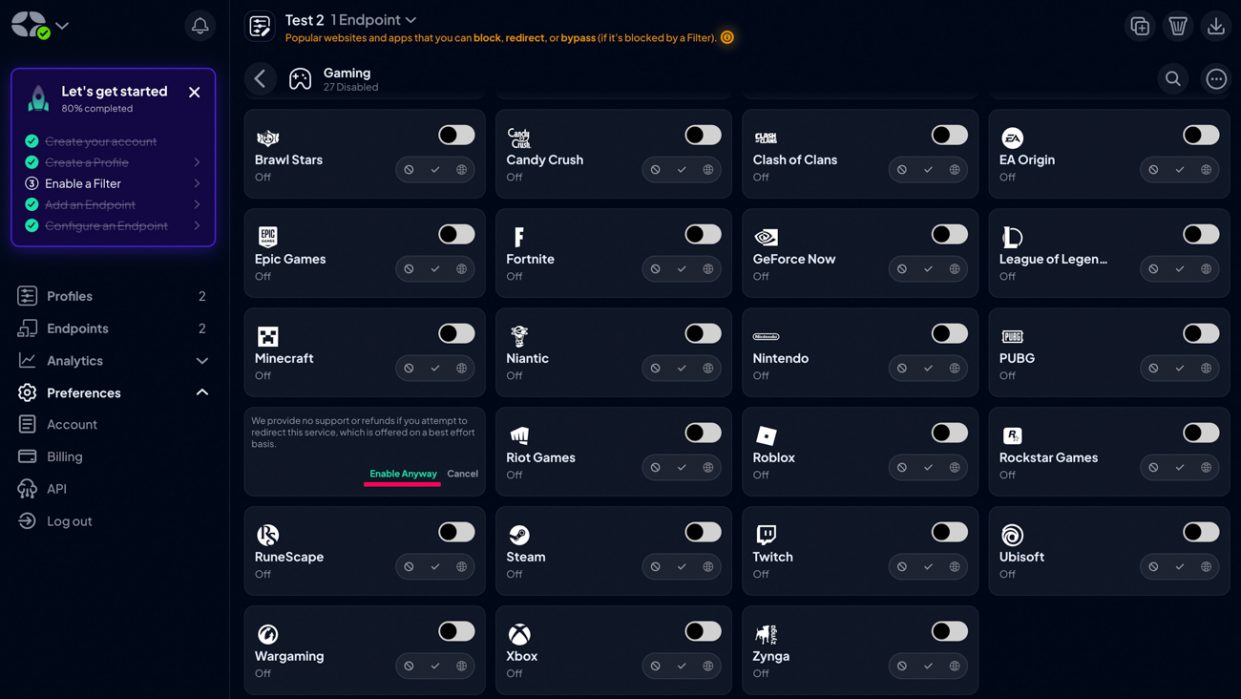Click the search icon in Gaming header
The image size is (1241, 699).
1173,79
